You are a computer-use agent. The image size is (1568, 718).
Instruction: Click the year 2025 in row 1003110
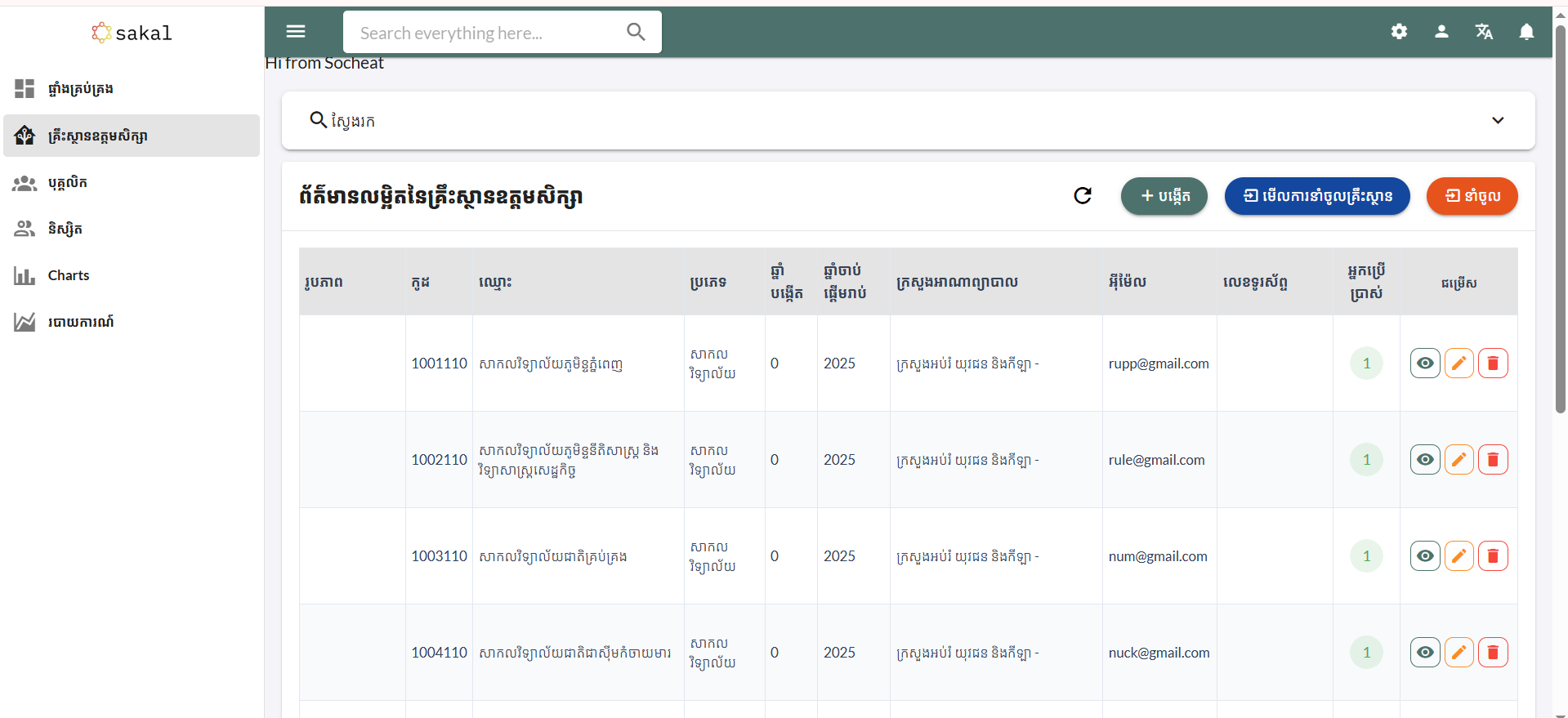[x=839, y=556]
